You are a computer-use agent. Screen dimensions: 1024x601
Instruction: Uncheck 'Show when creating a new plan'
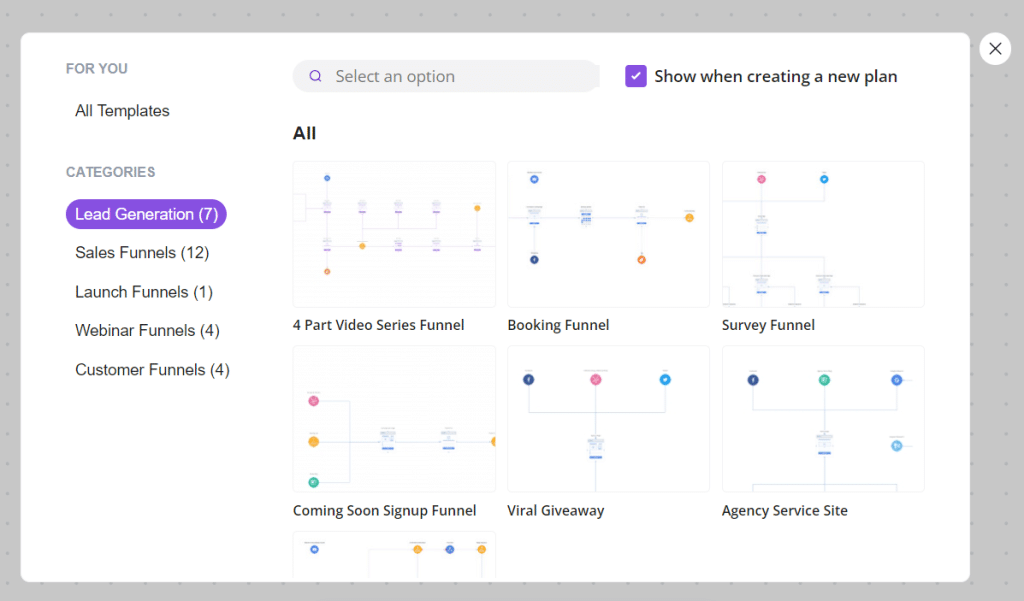[x=635, y=76]
